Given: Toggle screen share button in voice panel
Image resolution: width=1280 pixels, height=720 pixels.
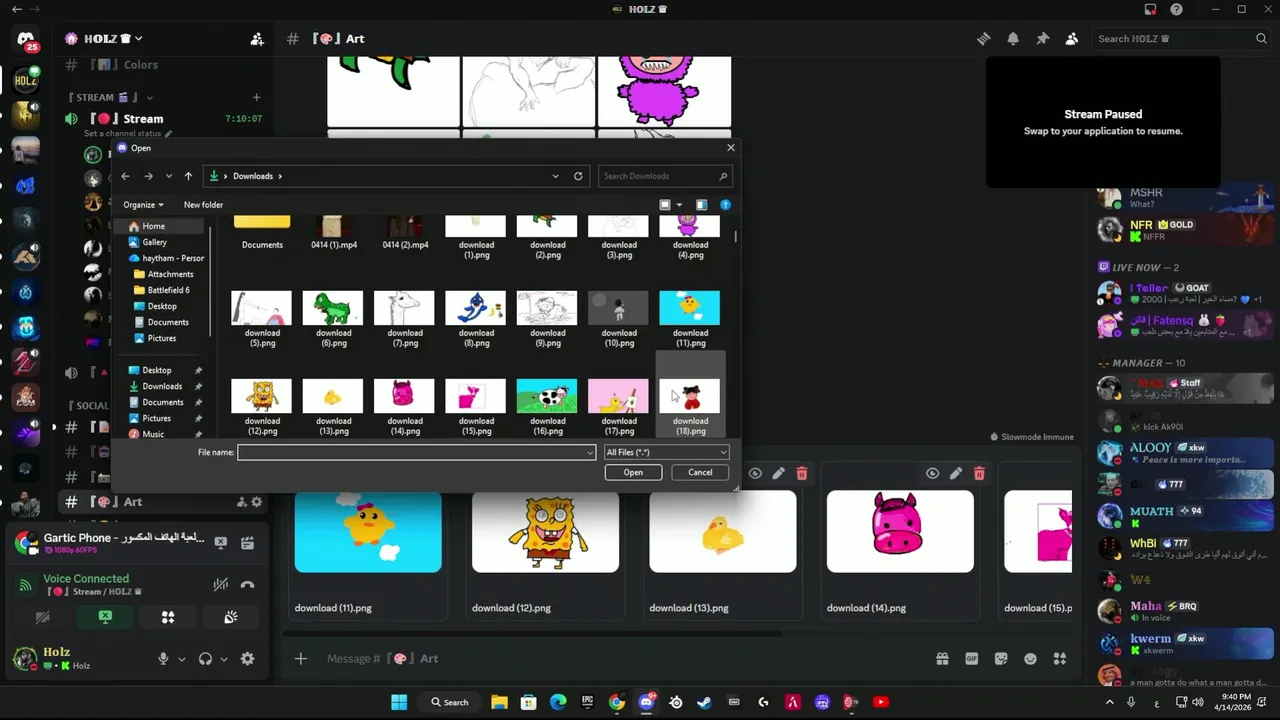Looking at the screenshot, I should pyautogui.click(x=105, y=618).
